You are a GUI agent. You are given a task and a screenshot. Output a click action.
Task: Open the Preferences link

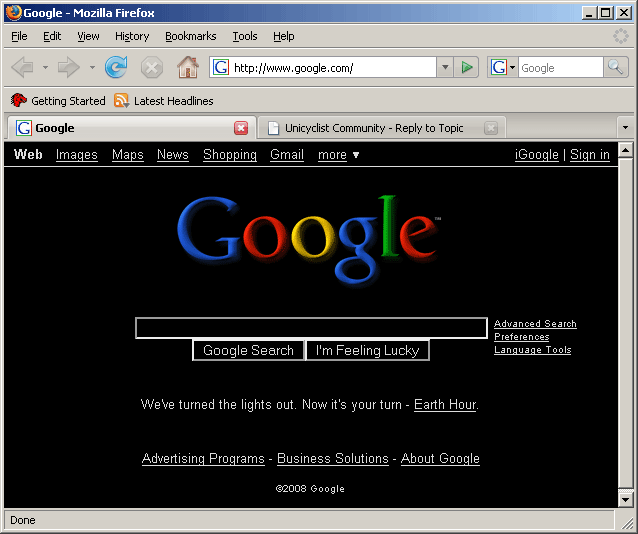point(522,337)
